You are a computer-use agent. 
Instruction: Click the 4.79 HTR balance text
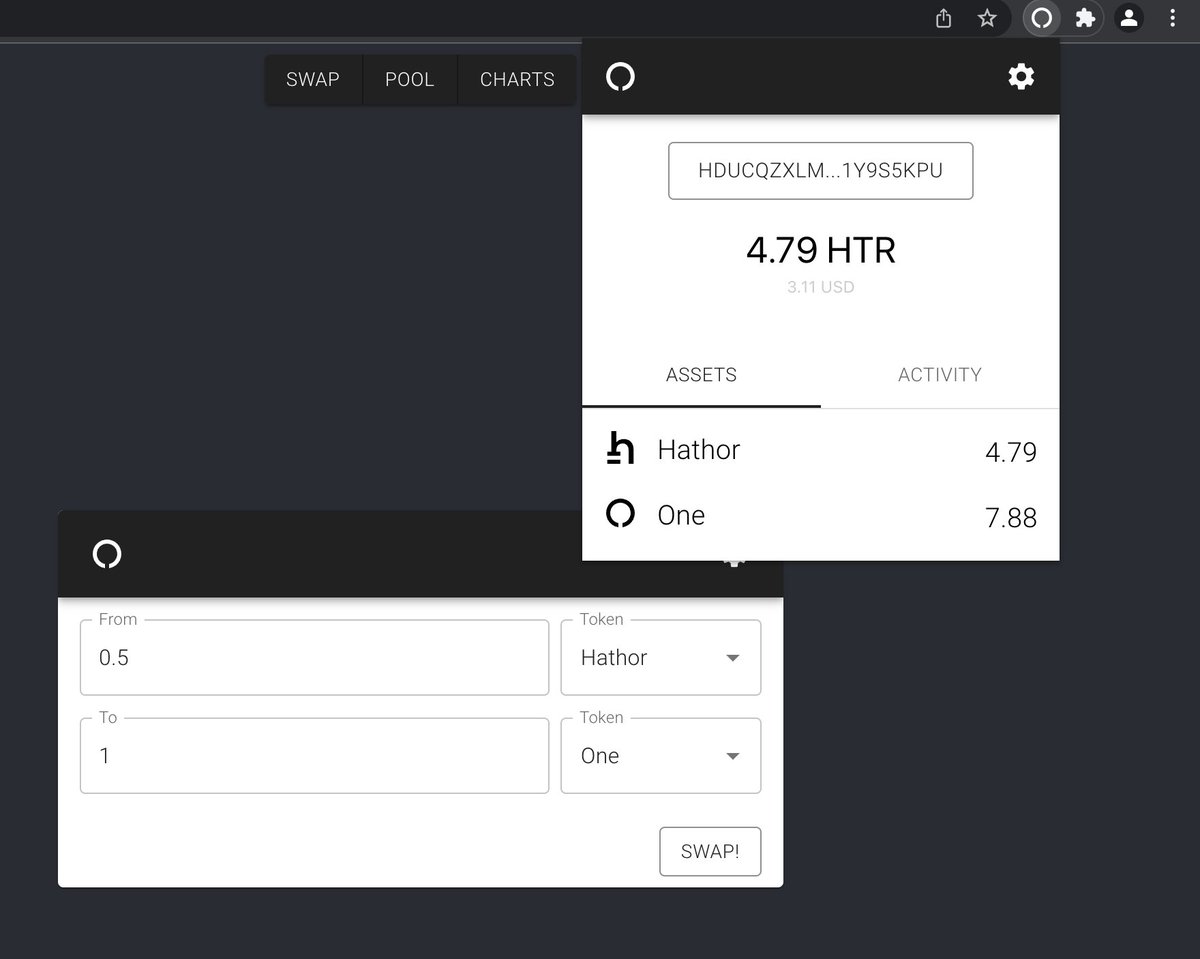[x=821, y=250]
